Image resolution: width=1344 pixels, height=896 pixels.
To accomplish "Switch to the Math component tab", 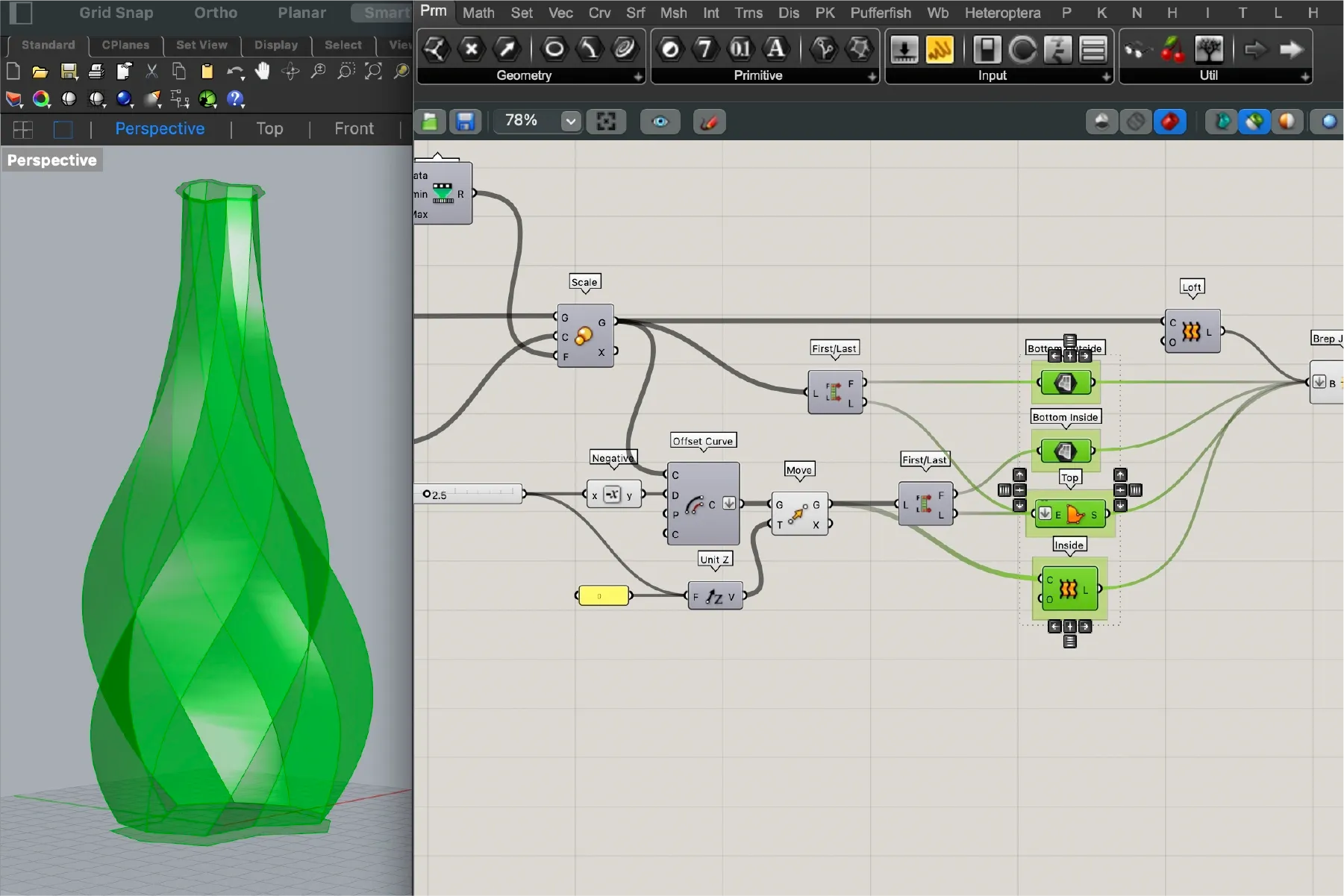I will click(x=478, y=13).
